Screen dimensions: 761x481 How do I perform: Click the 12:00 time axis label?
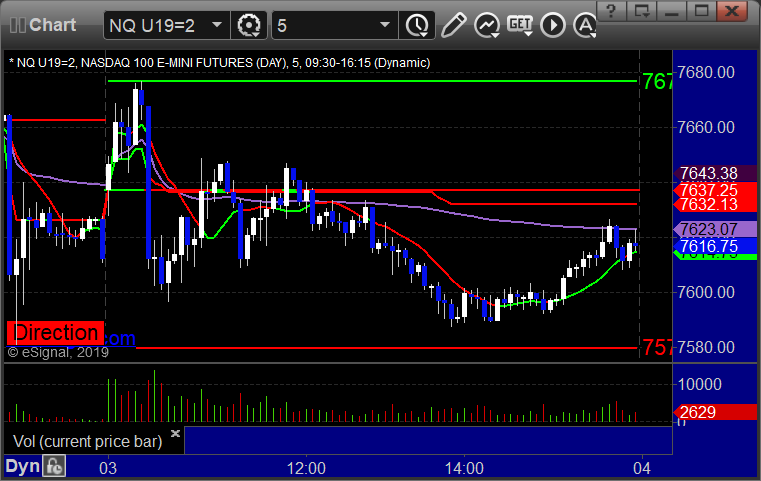306,468
